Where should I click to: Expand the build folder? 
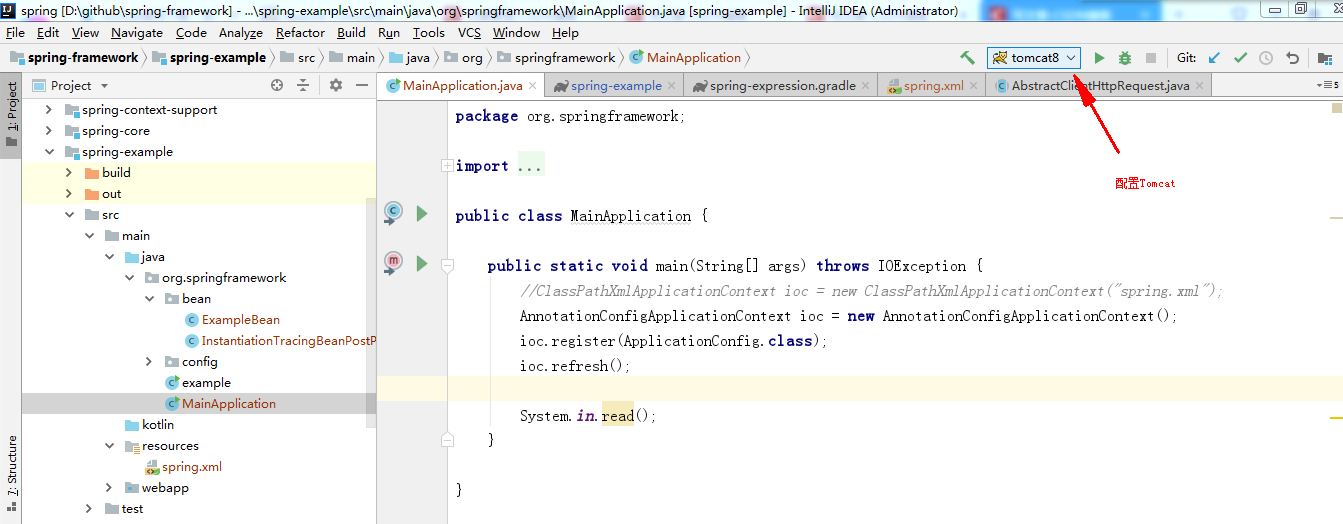click(x=69, y=173)
